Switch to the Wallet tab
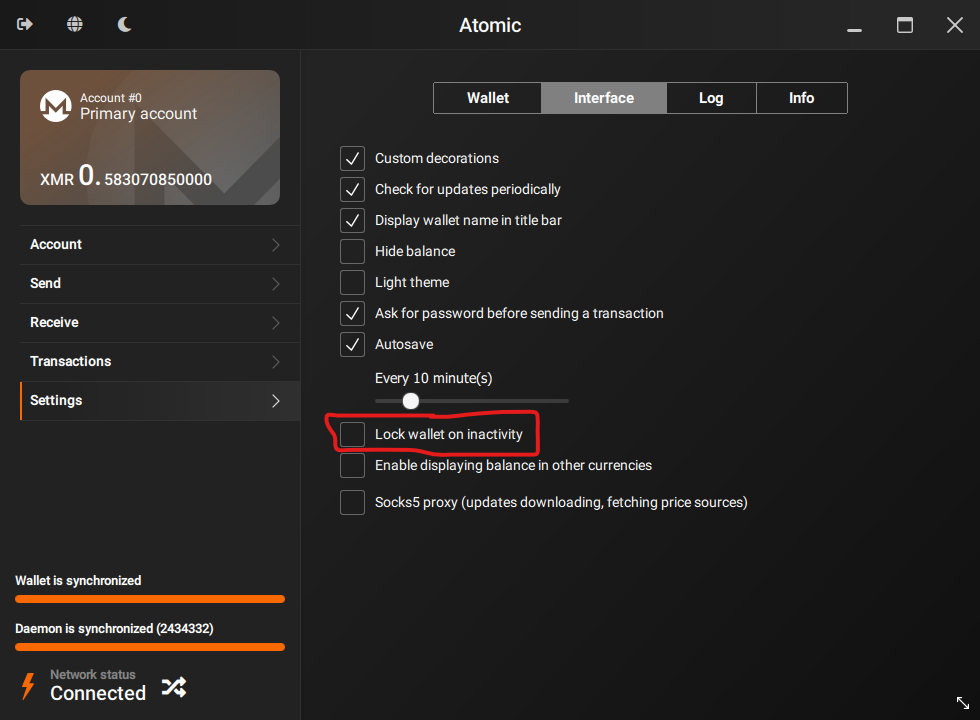 (x=488, y=98)
